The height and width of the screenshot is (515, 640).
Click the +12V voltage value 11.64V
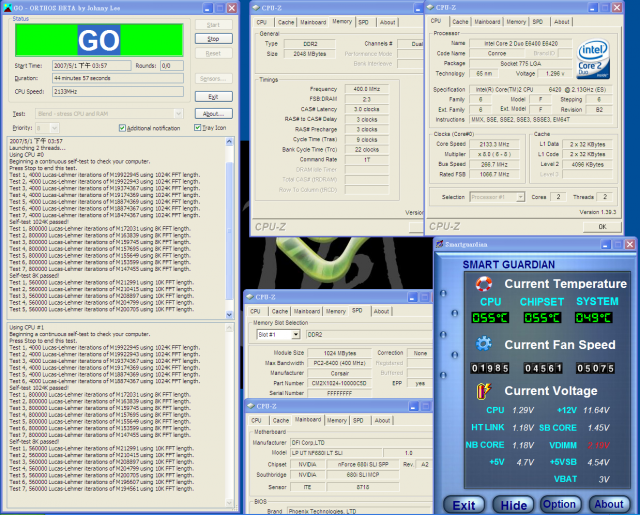tap(596, 410)
